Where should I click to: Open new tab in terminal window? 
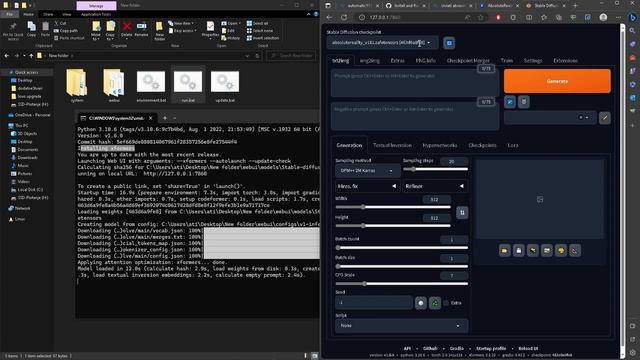tap(165, 118)
